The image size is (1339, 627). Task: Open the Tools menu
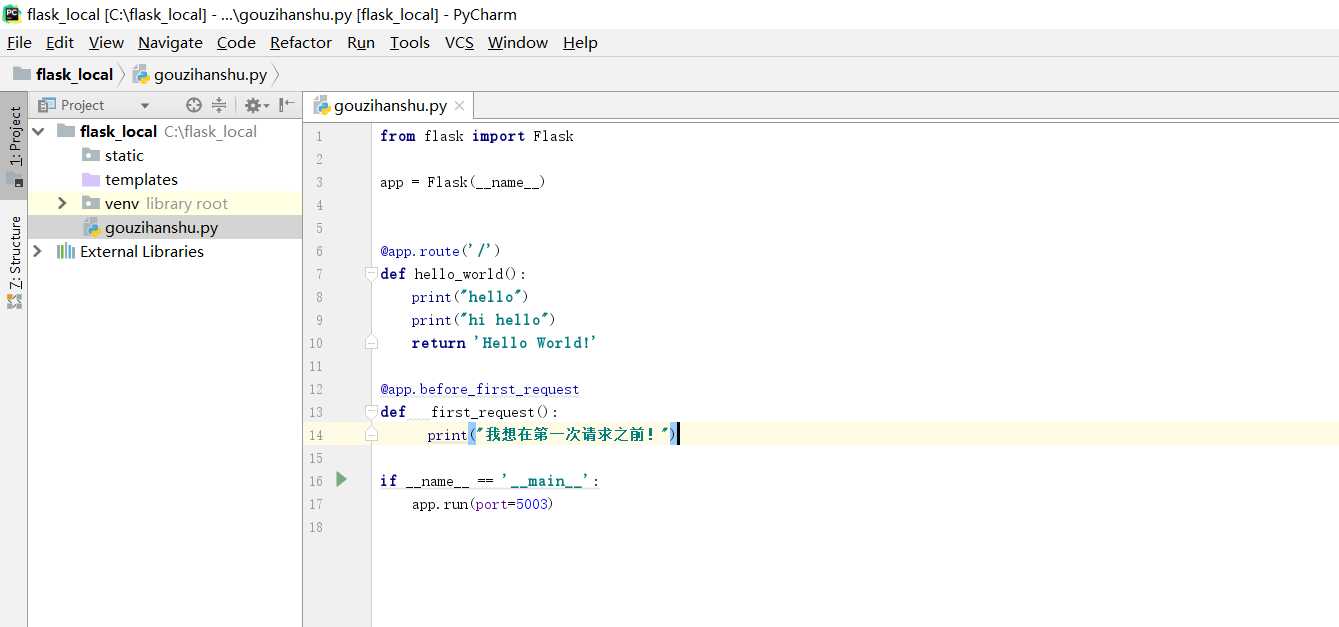click(x=410, y=42)
